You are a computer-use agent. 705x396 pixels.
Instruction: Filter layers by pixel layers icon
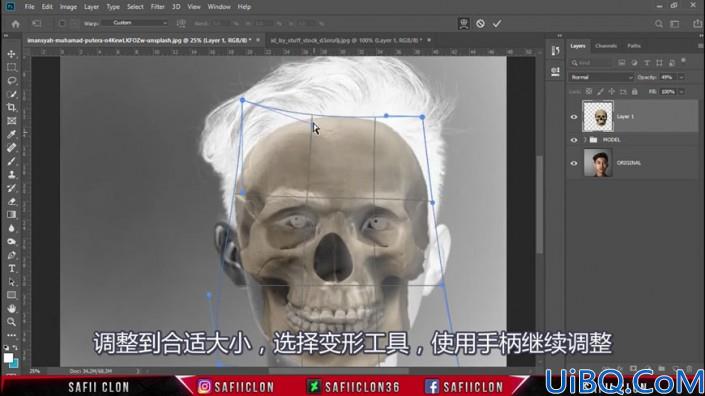tap(621, 63)
